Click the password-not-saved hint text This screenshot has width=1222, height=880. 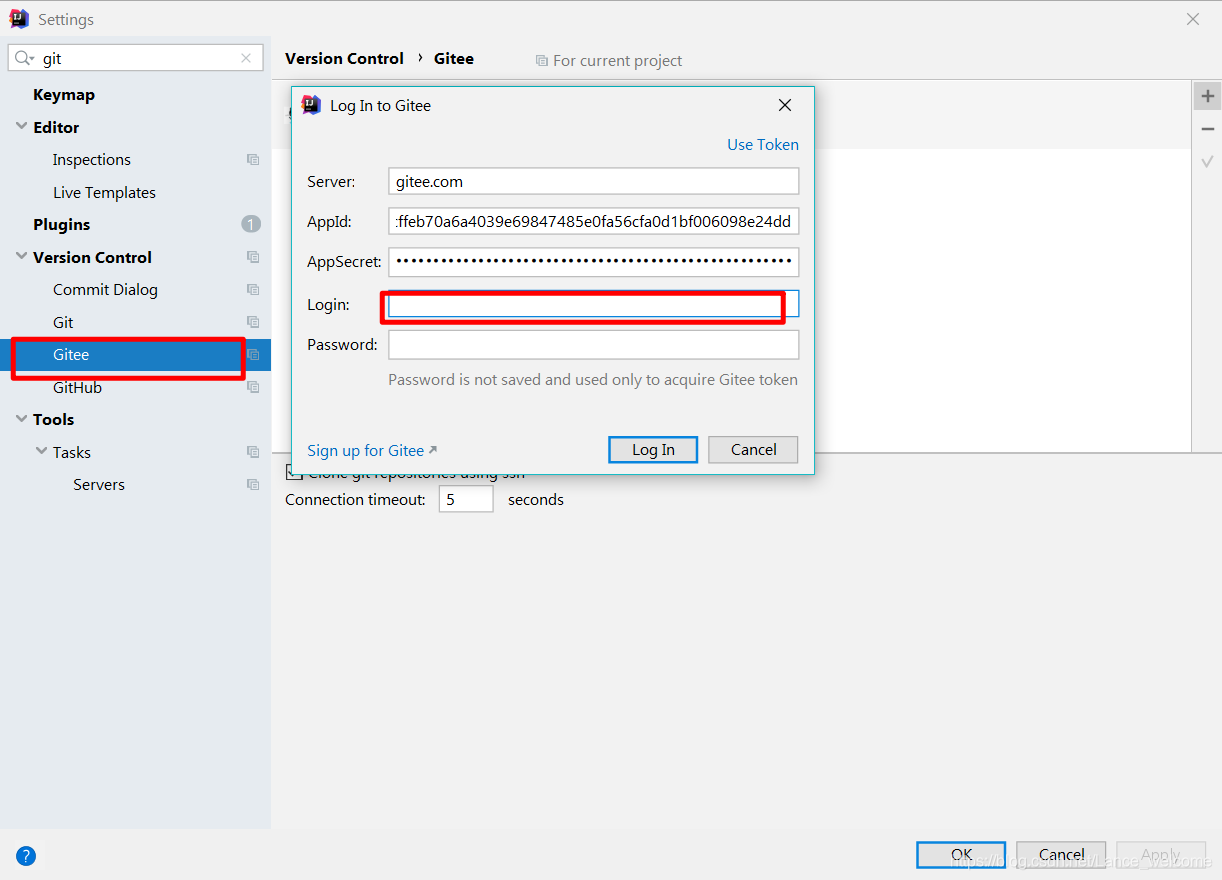coord(593,380)
